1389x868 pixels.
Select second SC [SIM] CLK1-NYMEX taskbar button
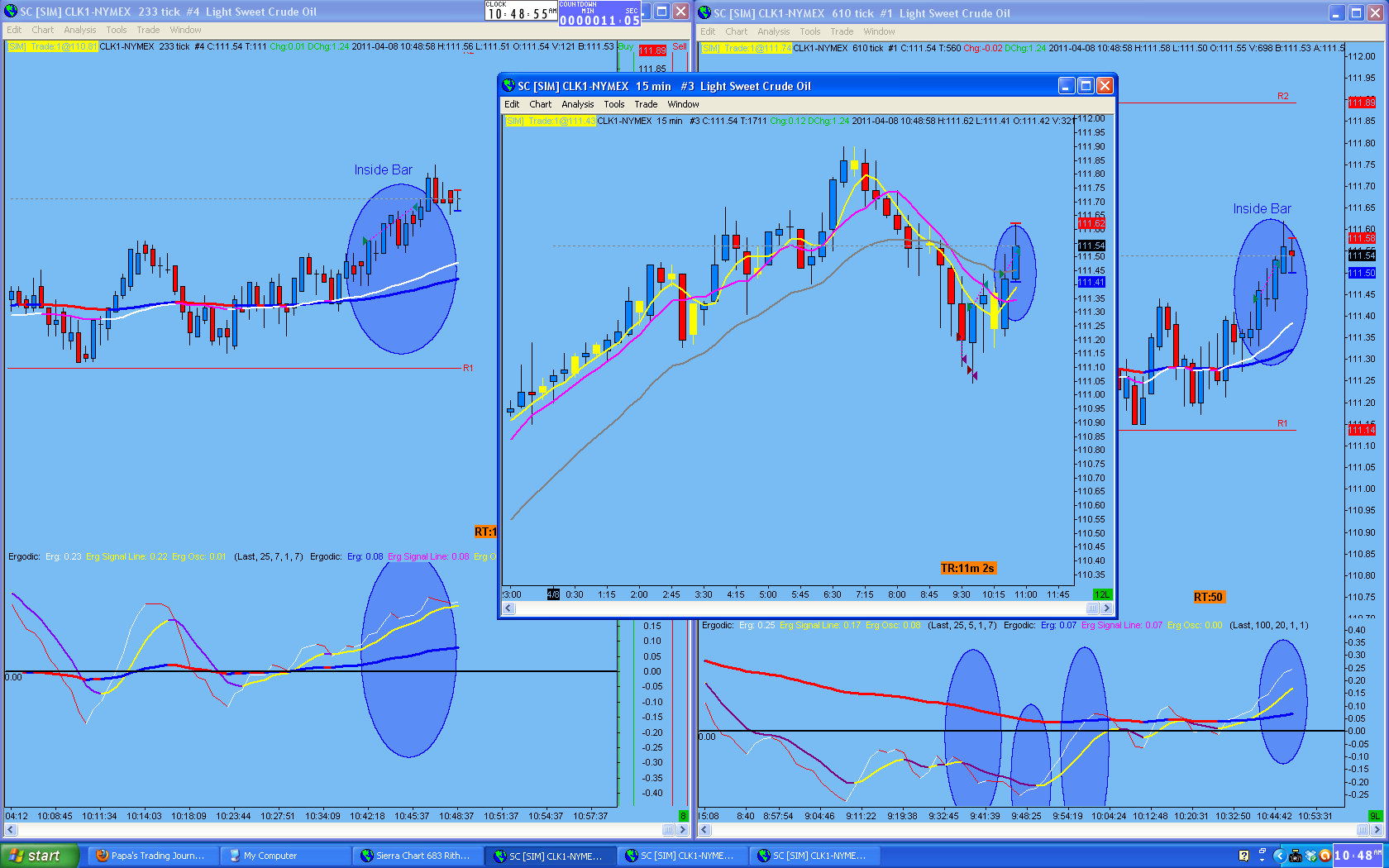point(682,856)
